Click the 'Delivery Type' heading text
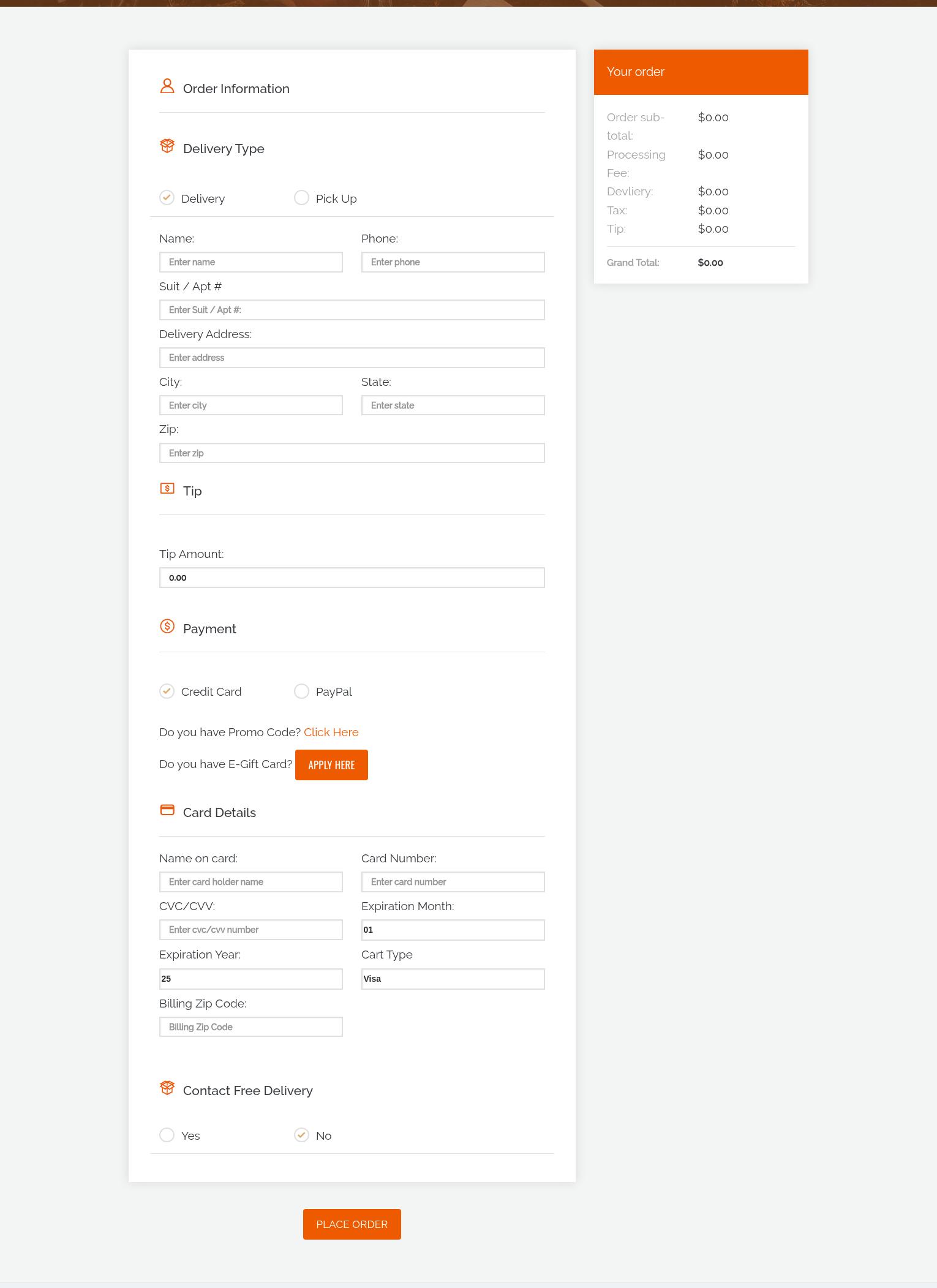 (x=224, y=149)
